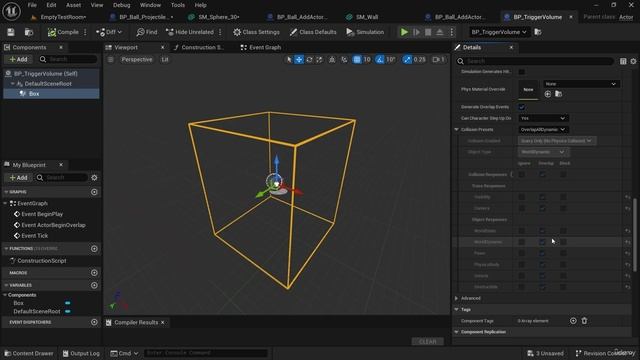Viewport: 640px width, 360px height.
Task: Activate scale tool
Action: (x=319, y=60)
